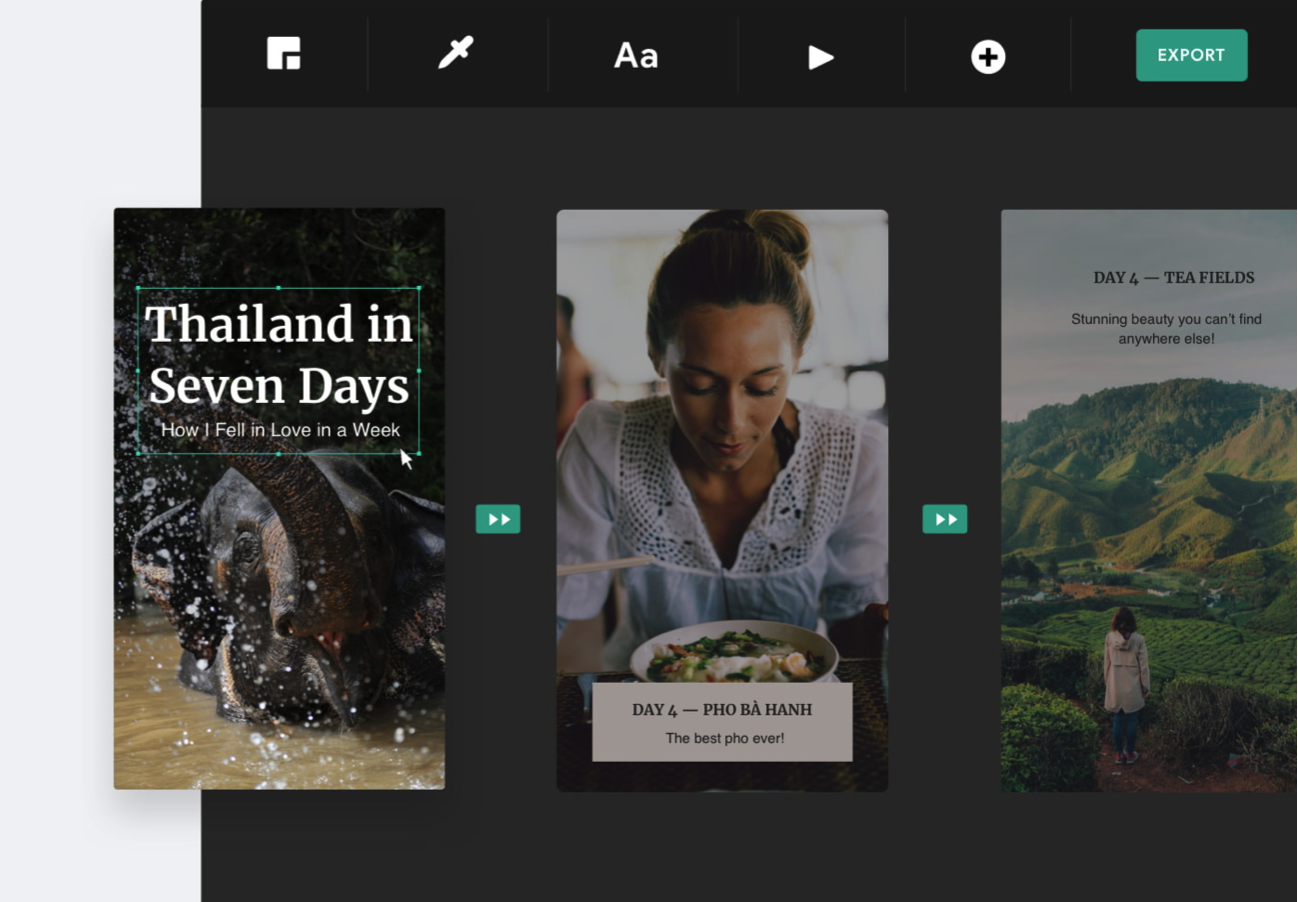Viewport: 1298px width, 902px height.
Task: Select the layout templates tool
Action: coord(284,55)
